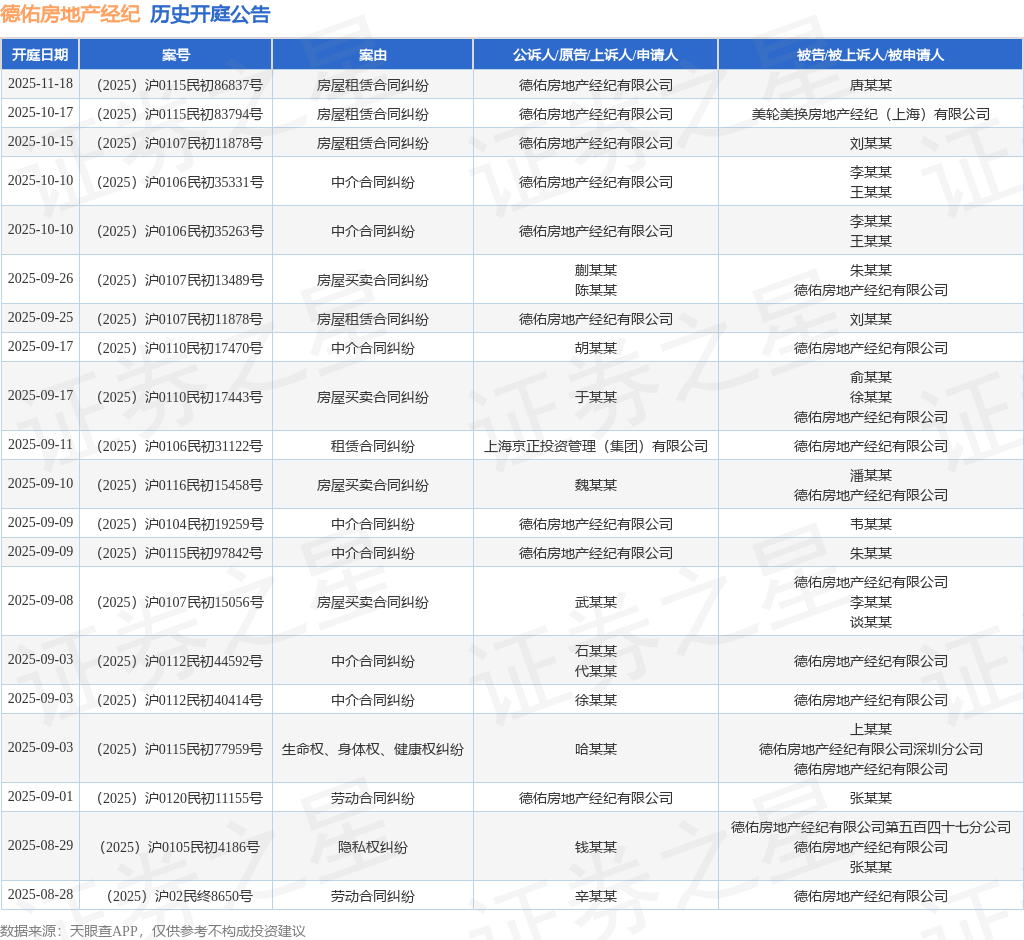The image size is (1024, 940).
Task: Click the 数据来源 天眼查APP footer note
Action: 153,930
